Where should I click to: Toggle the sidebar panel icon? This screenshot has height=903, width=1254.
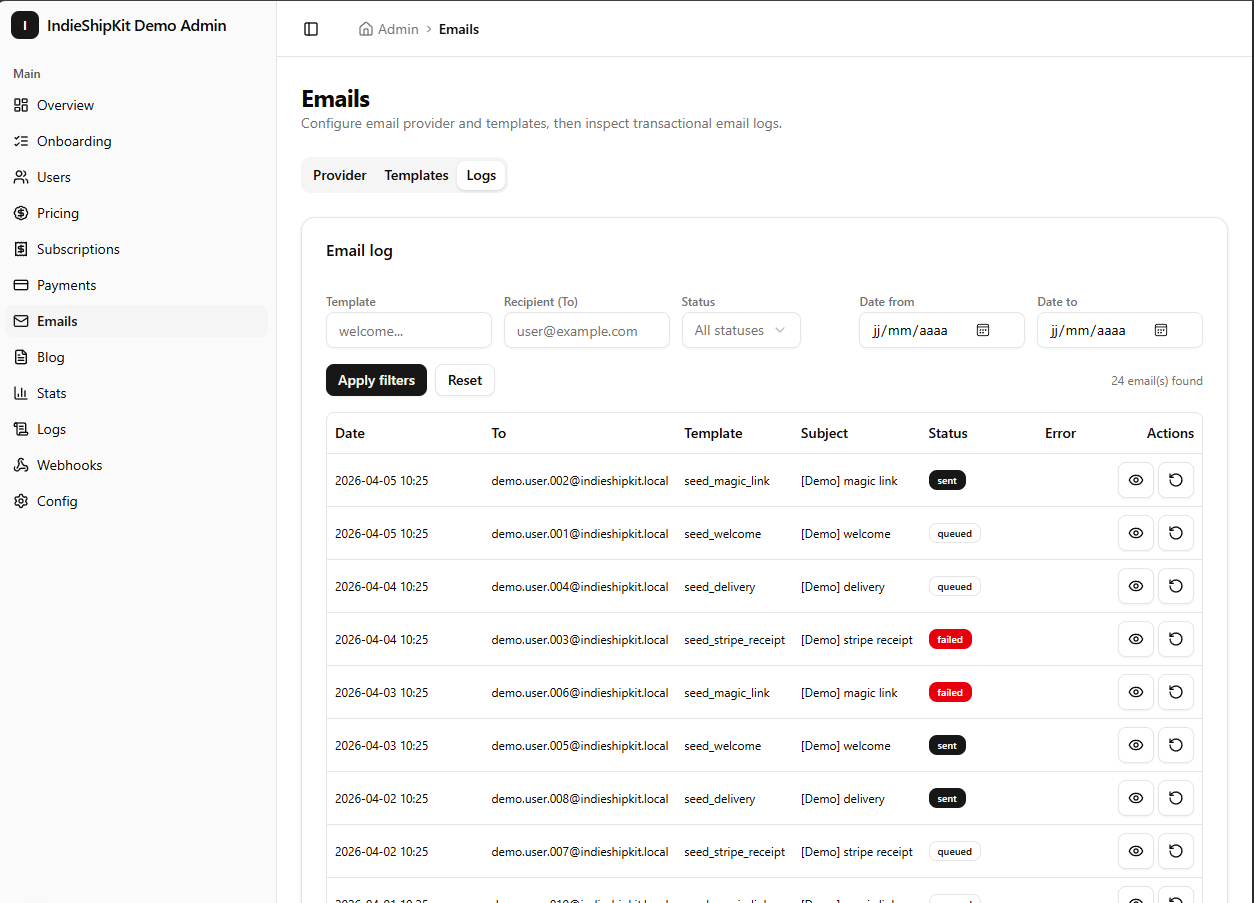point(311,29)
